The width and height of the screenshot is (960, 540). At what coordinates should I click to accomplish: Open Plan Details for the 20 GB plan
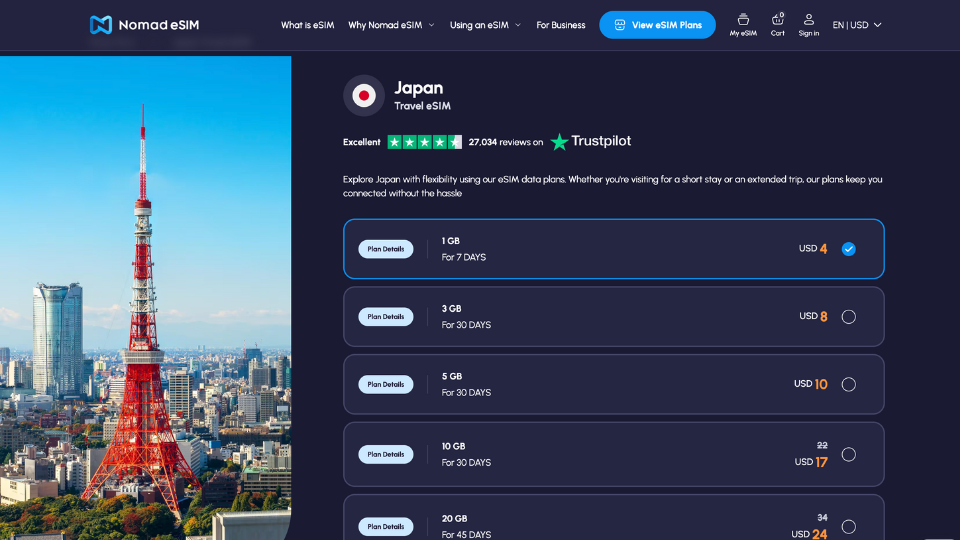click(x=385, y=526)
